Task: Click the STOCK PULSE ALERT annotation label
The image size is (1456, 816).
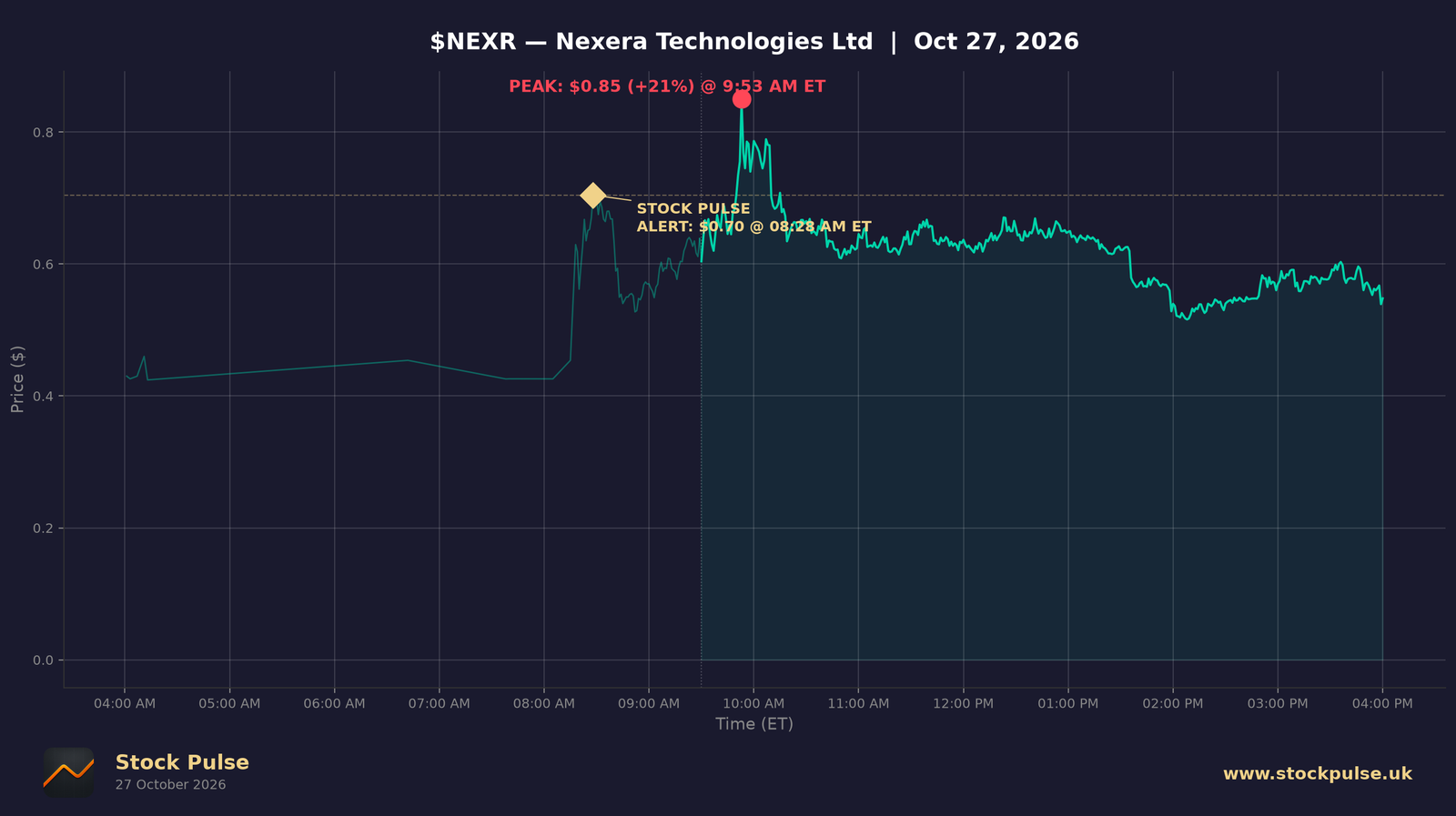Action: click(753, 217)
